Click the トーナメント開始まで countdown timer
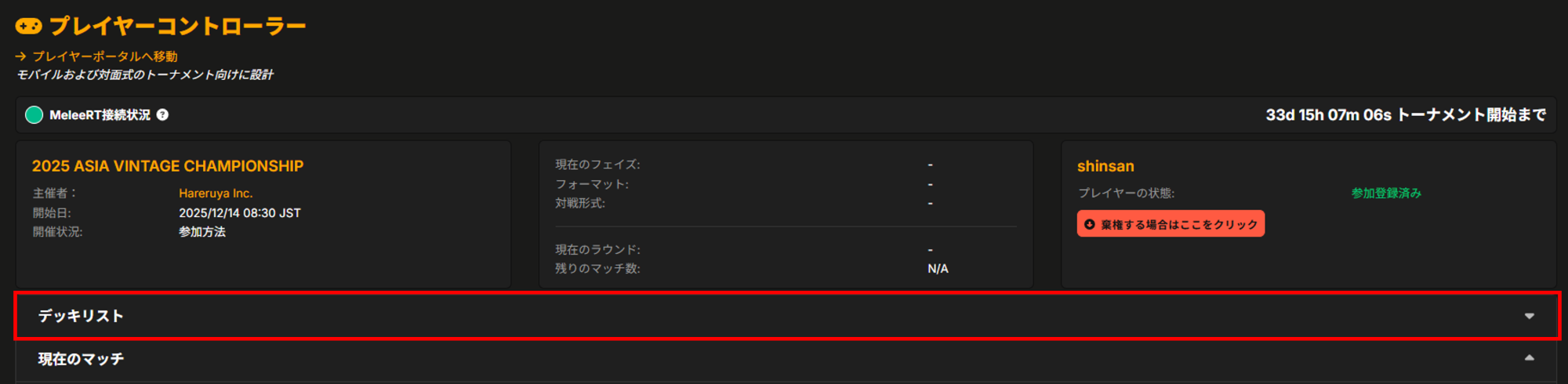The width and height of the screenshot is (1568, 384). [1406, 115]
